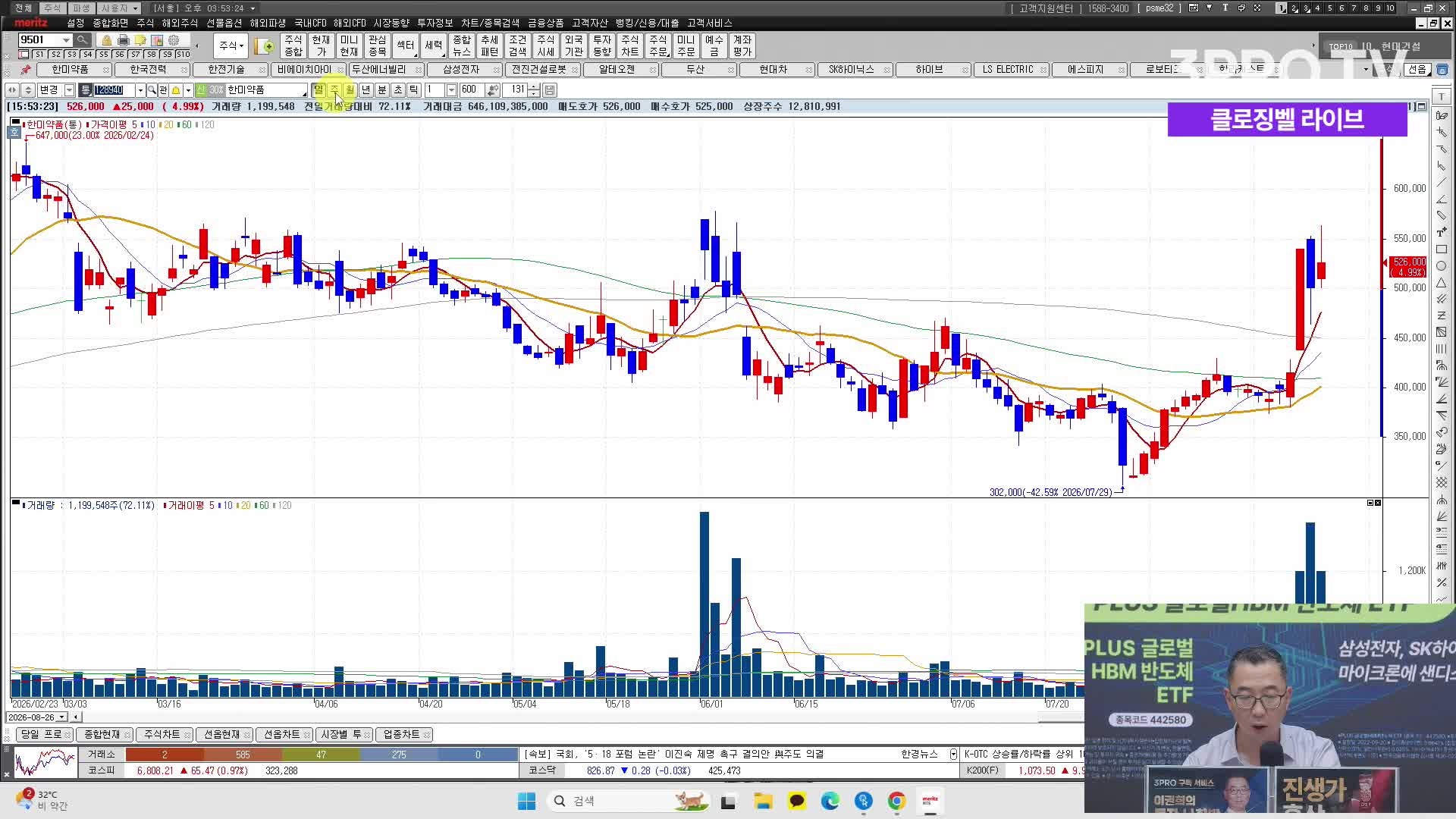Toggle the 분 (minute) period button
The image size is (1456, 819).
coord(382,90)
